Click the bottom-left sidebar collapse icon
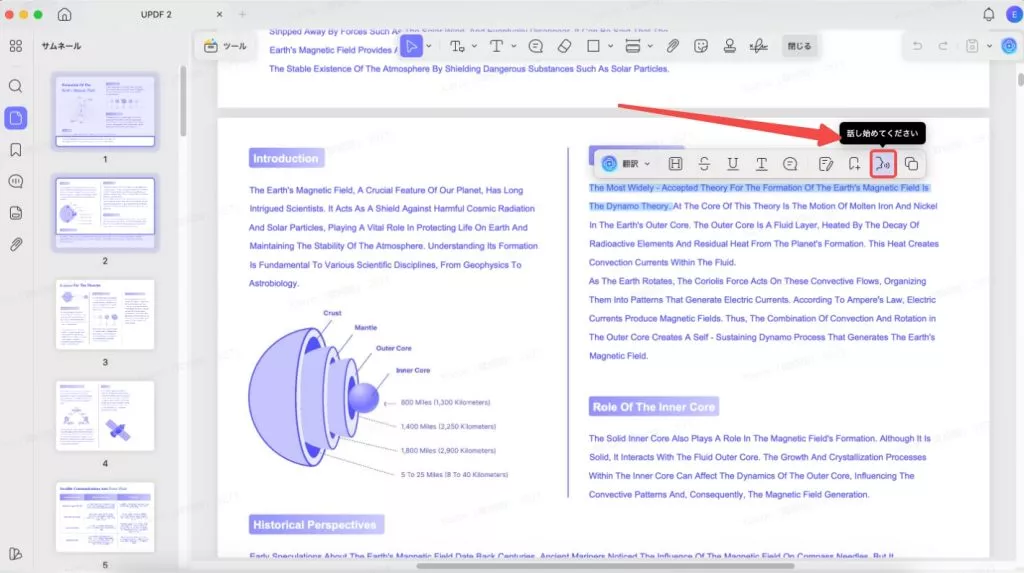This screenshot has height=573, width=1024. coord(16,554)
